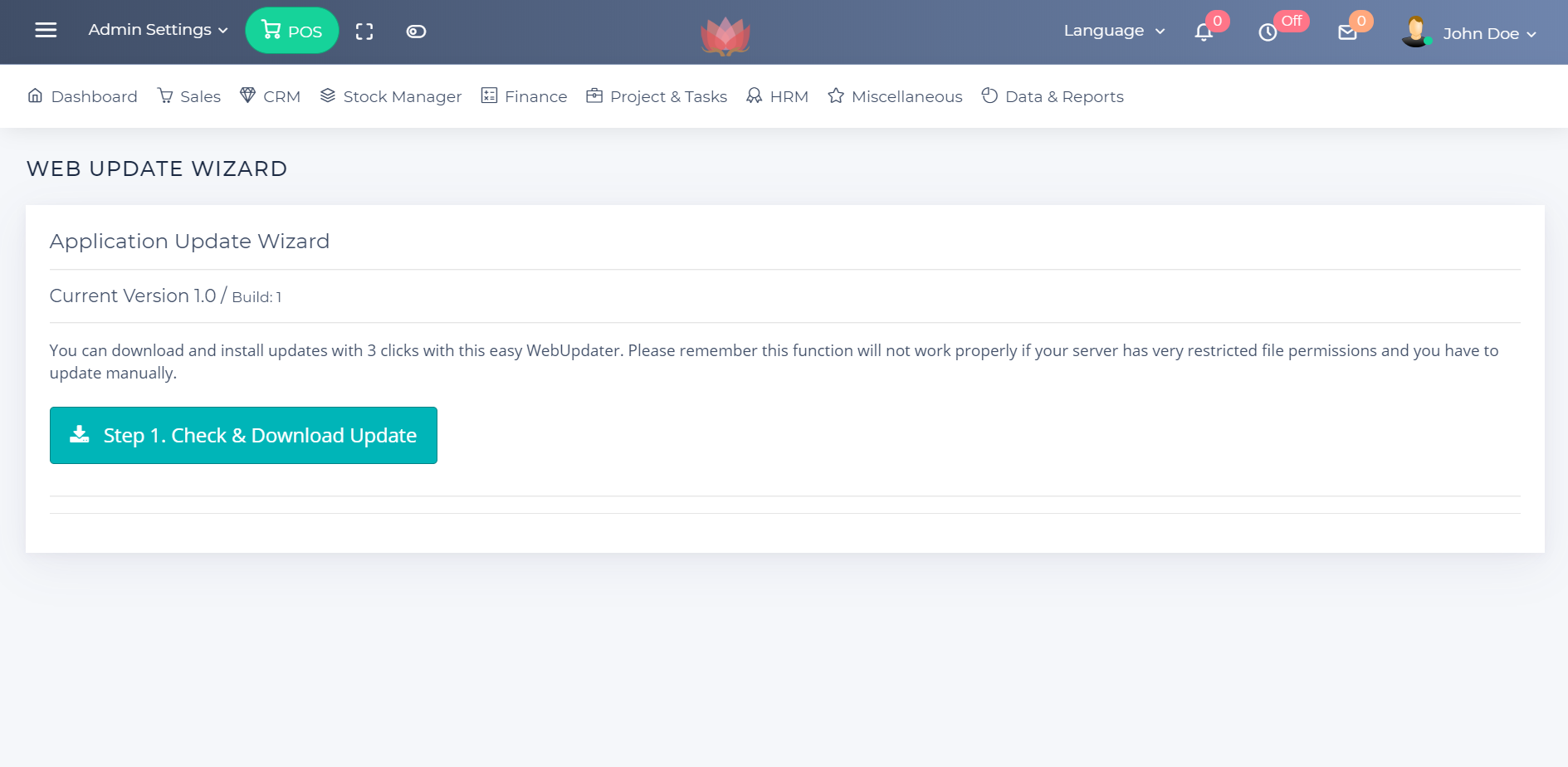Open the Language dropdown
1568x767 pixels.
1114,31
